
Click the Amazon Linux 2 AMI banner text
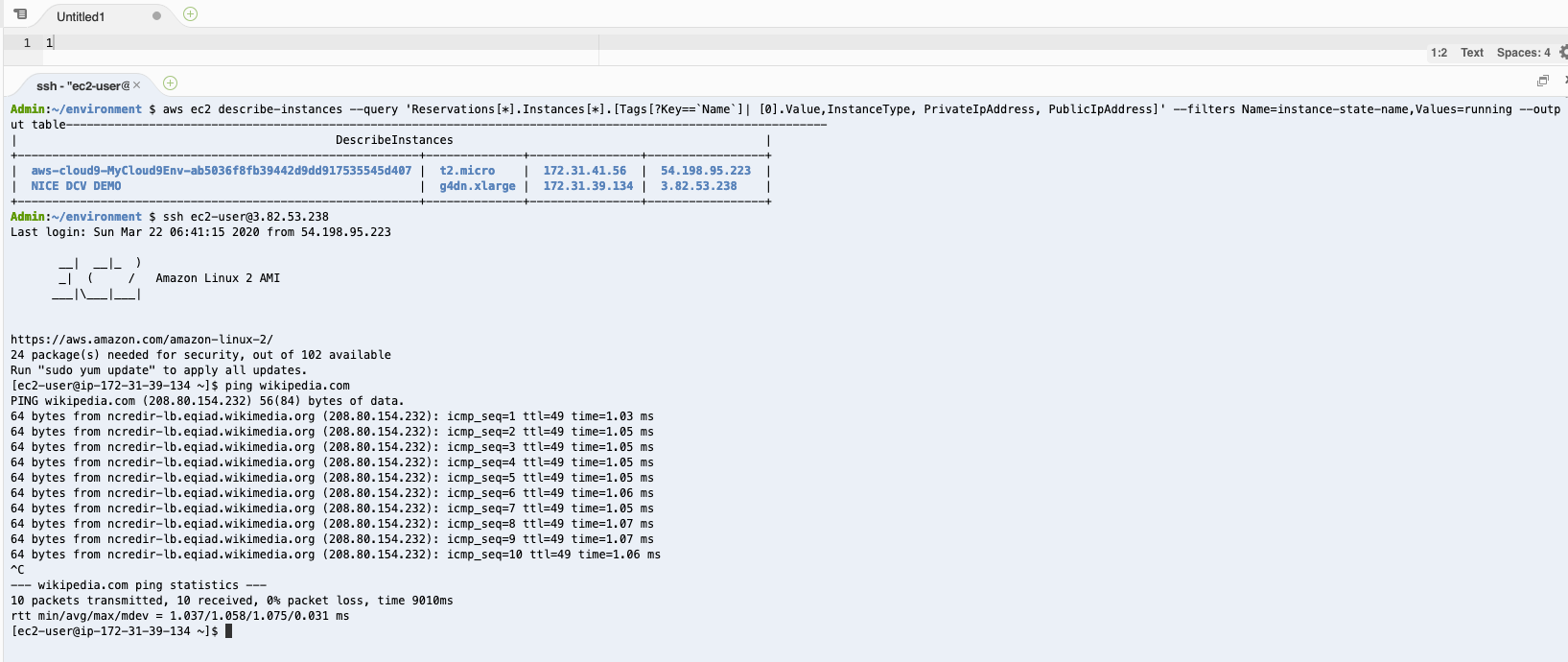(x=218, y=278)
